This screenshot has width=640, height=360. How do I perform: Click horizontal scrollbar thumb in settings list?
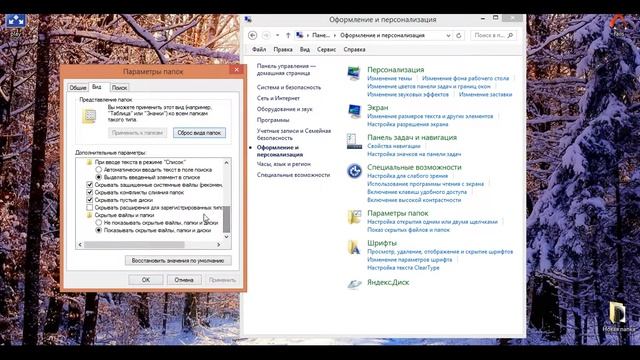pos(134,244)
